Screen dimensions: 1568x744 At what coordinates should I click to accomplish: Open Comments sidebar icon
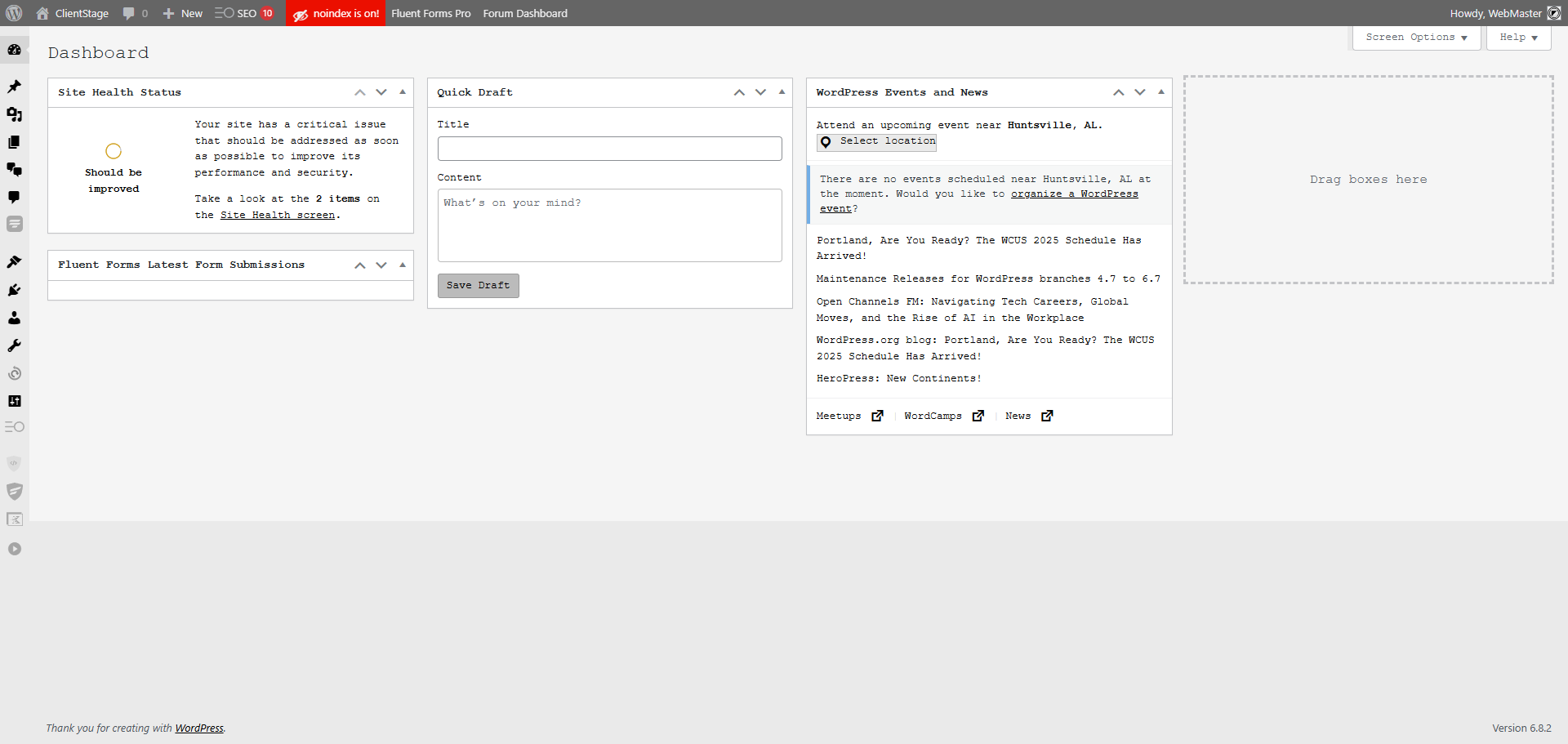[15, 197]
